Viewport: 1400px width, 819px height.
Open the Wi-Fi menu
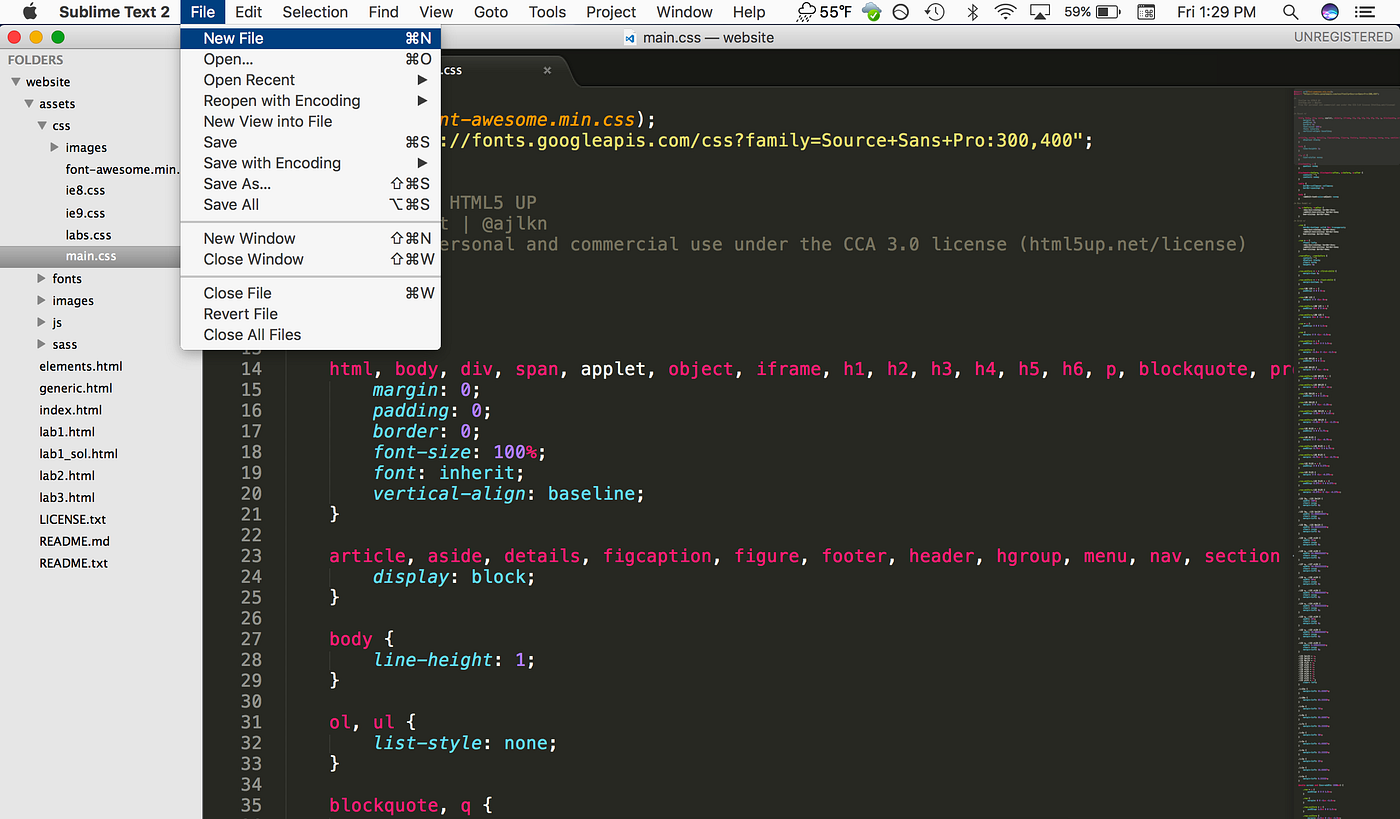pos(1007,12)
